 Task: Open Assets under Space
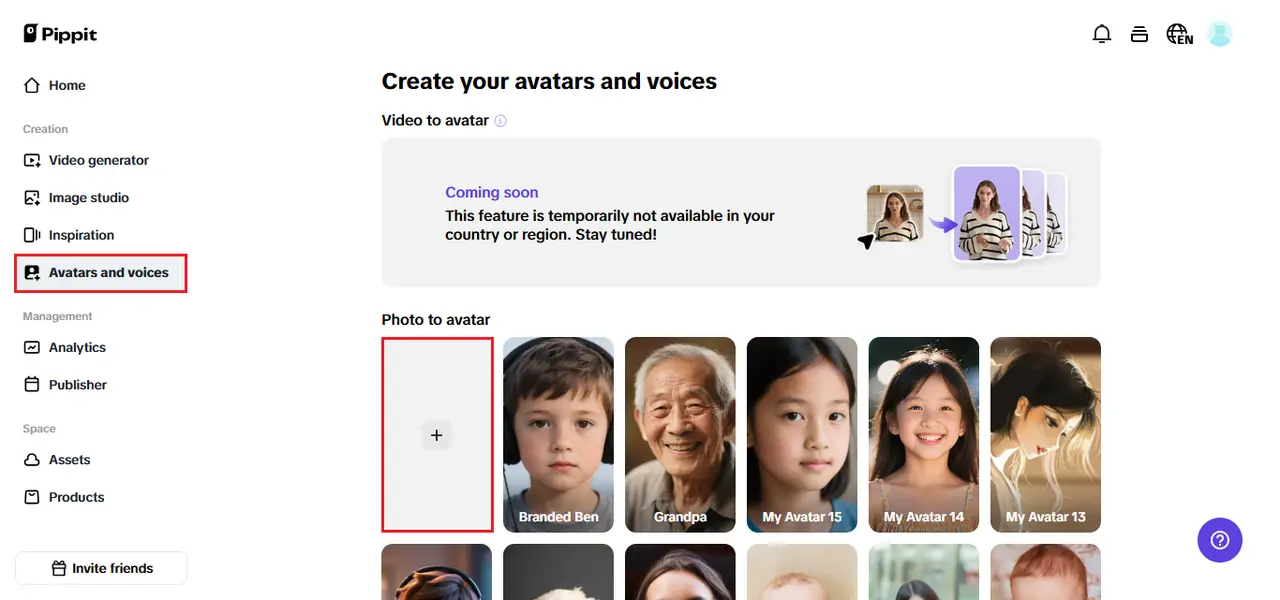[x=69, y=460]
